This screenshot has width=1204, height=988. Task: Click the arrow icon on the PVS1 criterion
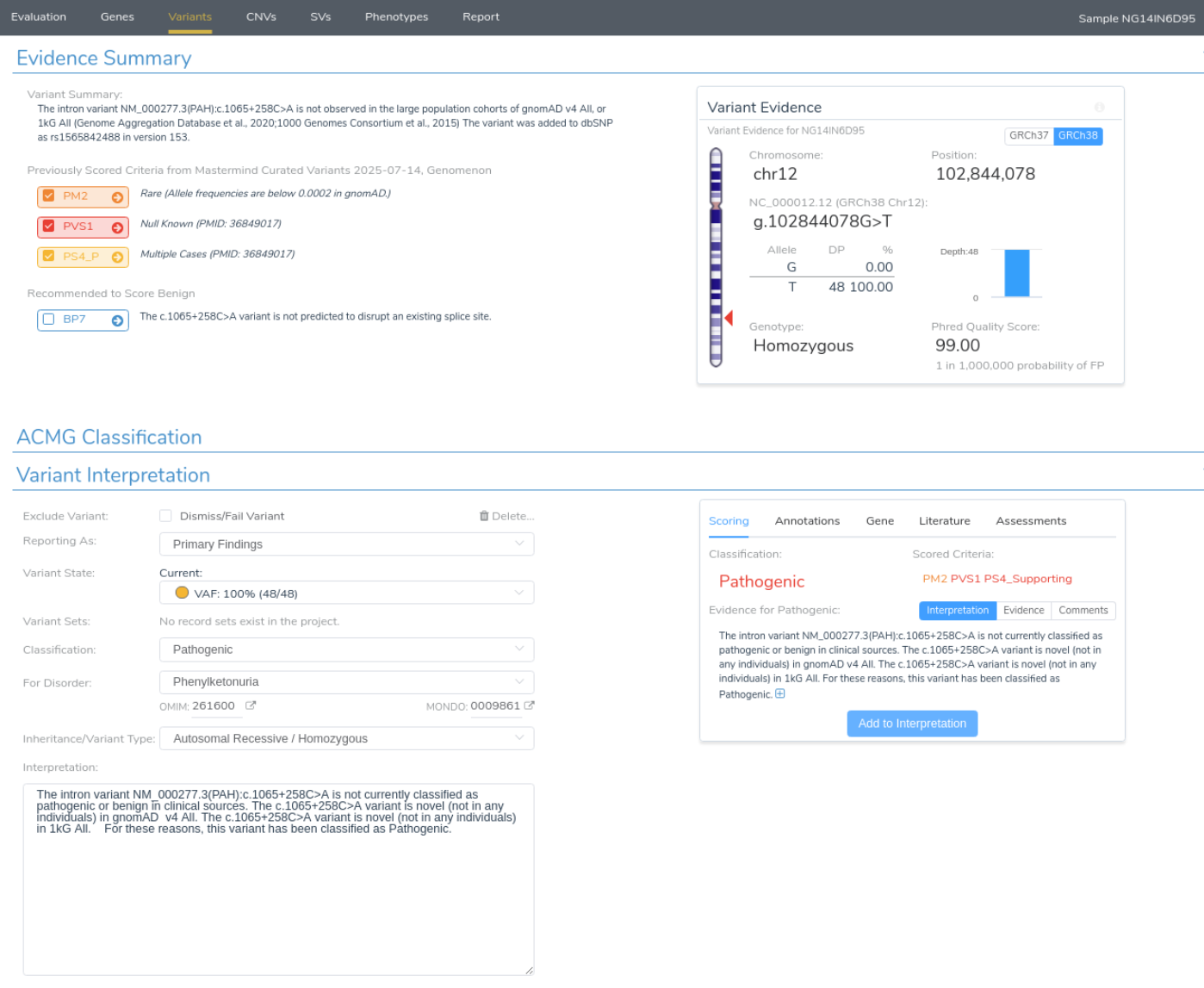pos(117,227)
